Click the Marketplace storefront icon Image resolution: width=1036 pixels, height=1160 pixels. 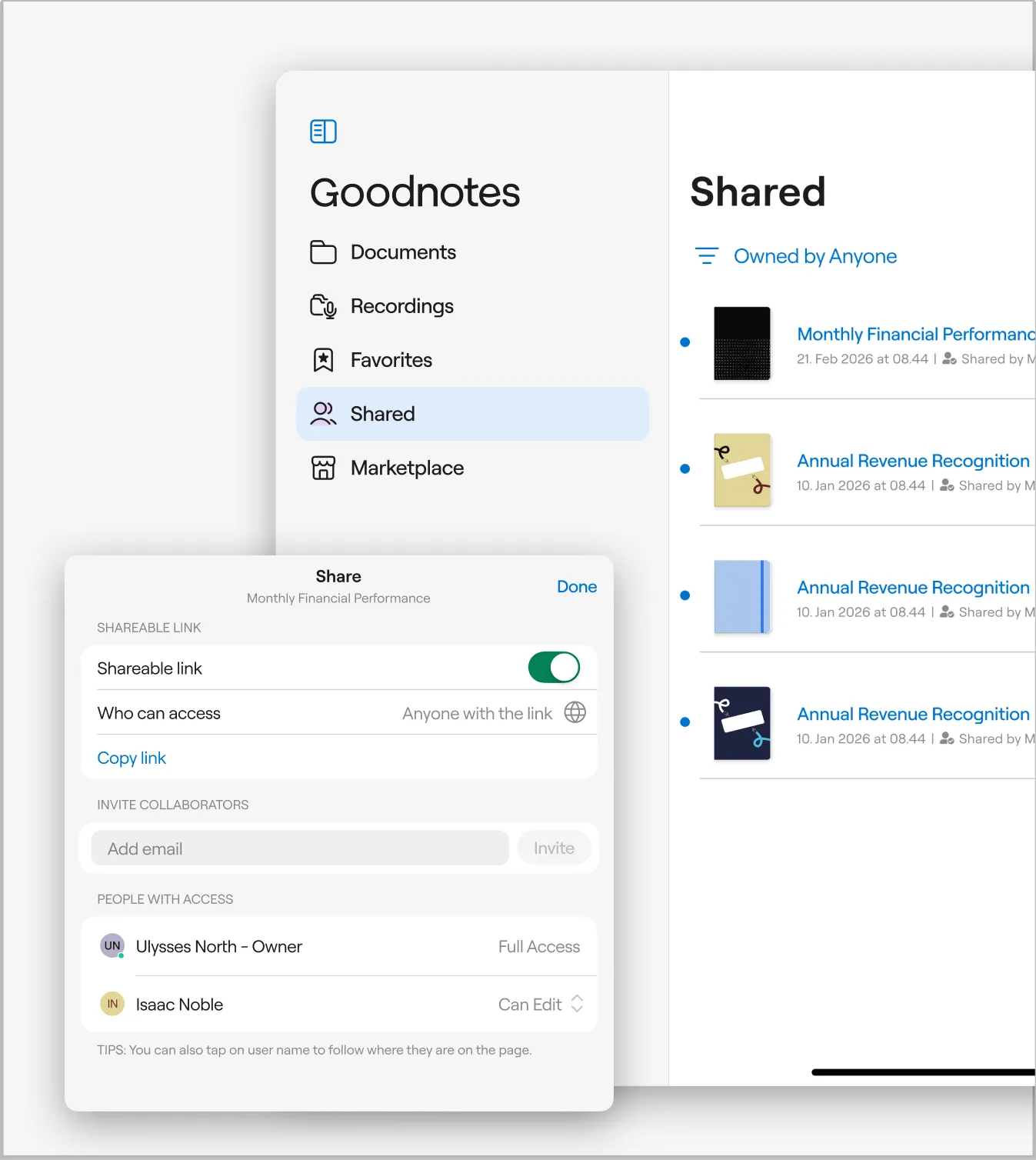pos(323,468)
